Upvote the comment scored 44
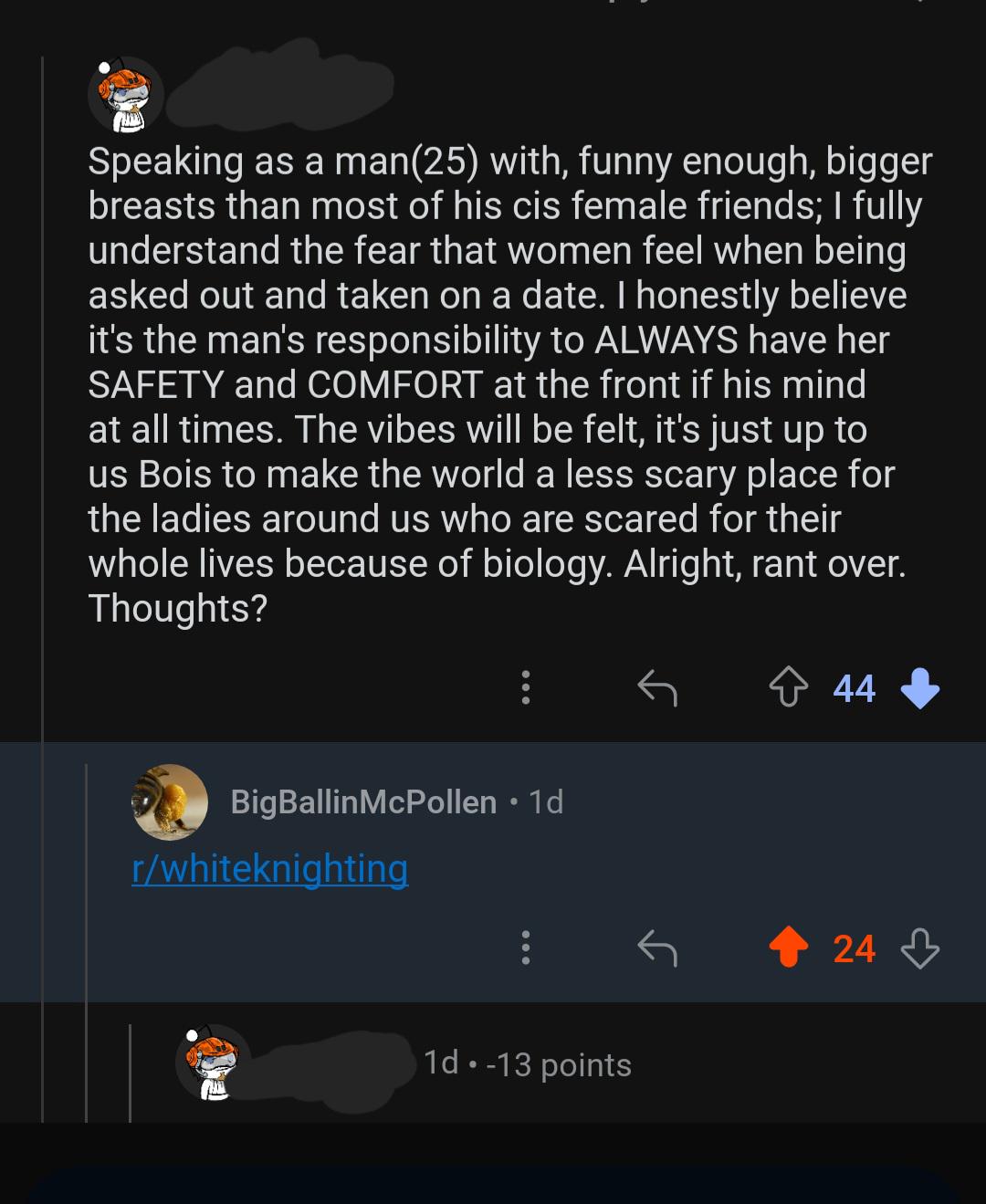The height and width of the screenshot is (1204, 986). 788,687
